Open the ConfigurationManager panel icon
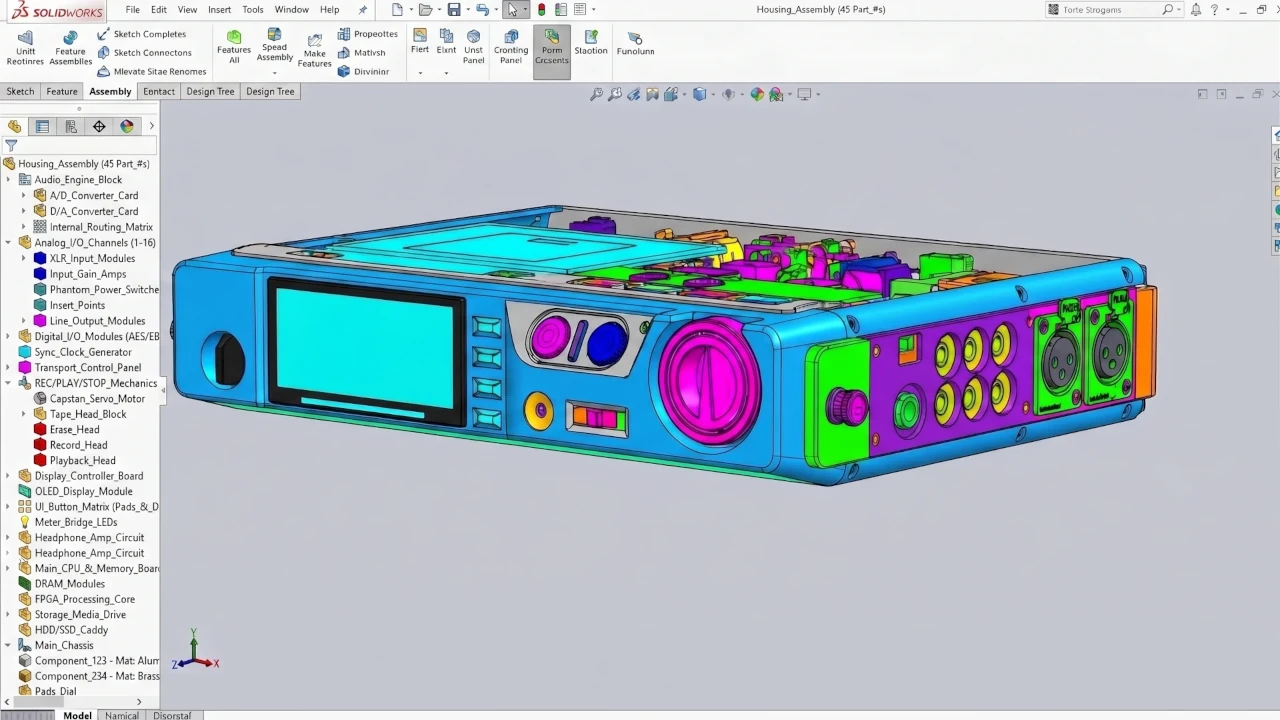 pos(71,126)
